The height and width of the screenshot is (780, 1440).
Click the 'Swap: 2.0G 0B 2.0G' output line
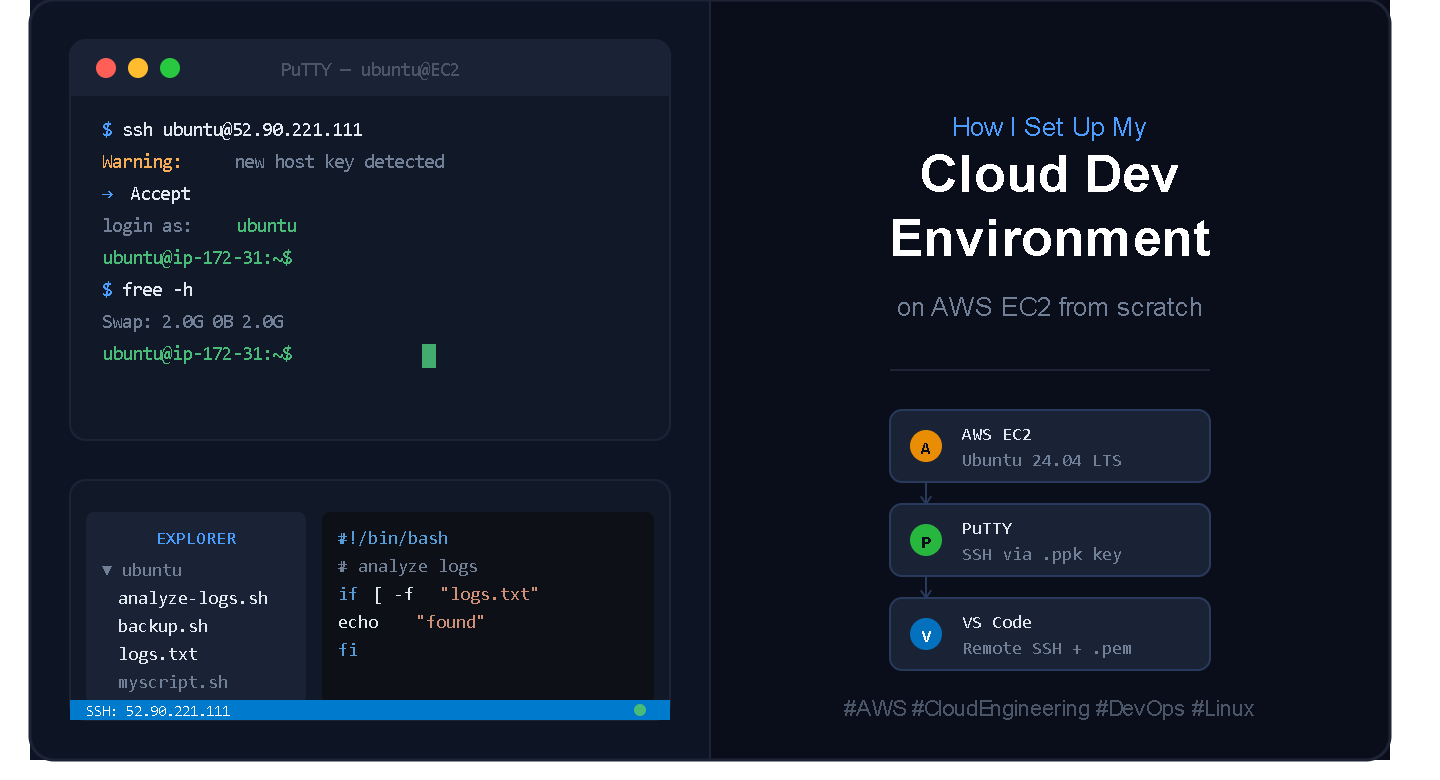[x=193, y=322]
